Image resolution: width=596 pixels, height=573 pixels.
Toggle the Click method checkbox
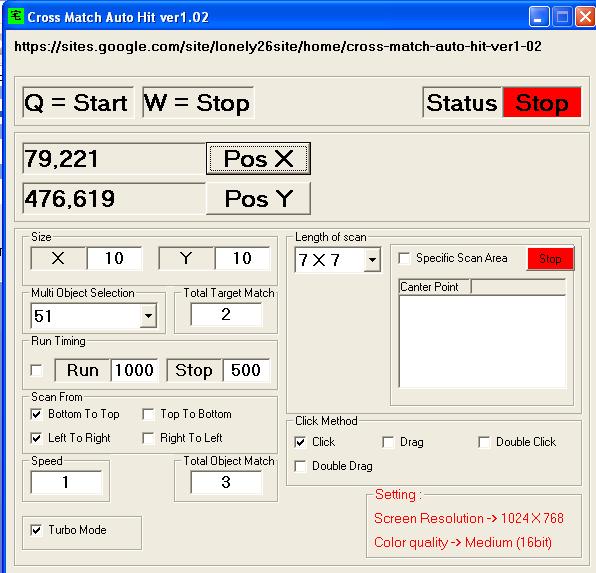click(300, 442)
